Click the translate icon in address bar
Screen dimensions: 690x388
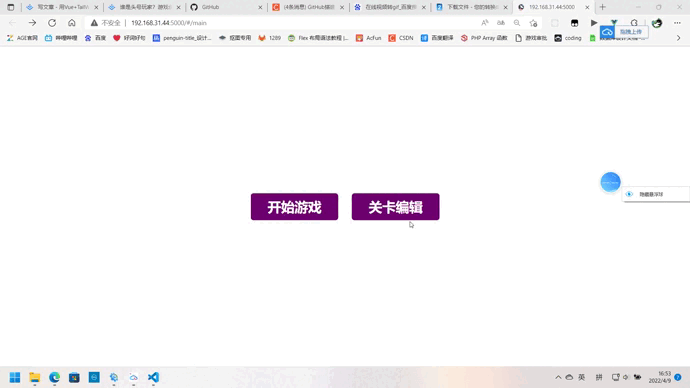point(501,23)
